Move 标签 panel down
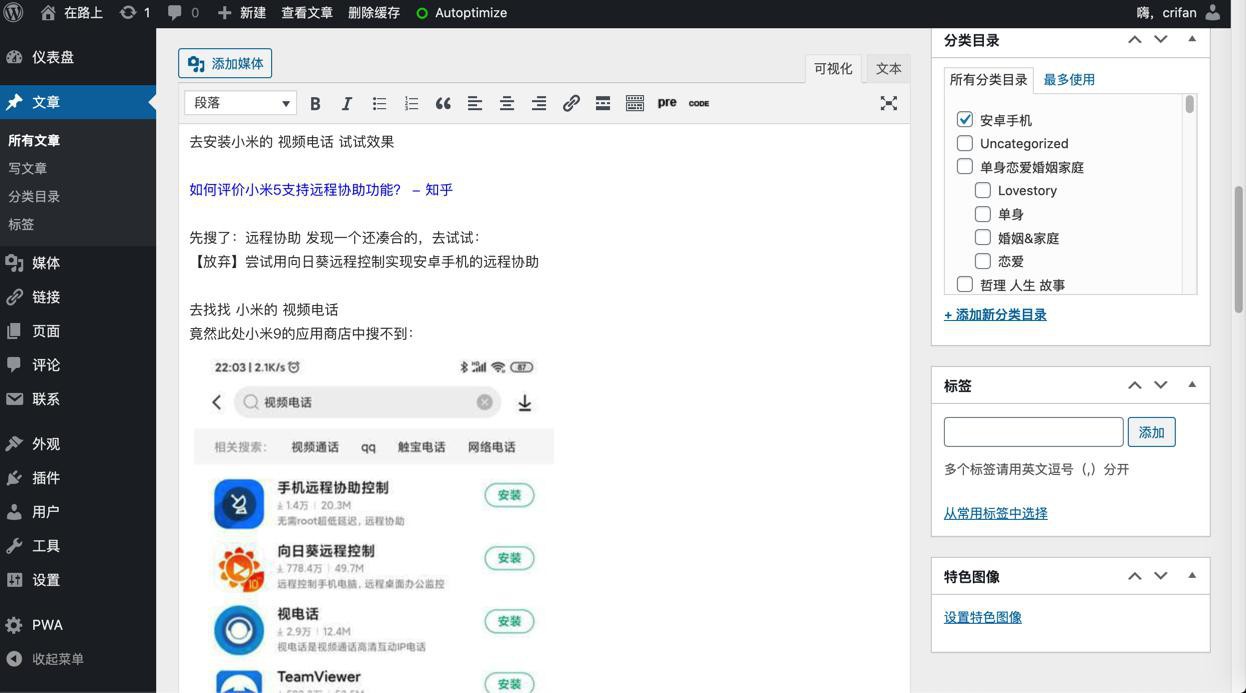Screen dimensions: 1246x693 click(1161, 385)
